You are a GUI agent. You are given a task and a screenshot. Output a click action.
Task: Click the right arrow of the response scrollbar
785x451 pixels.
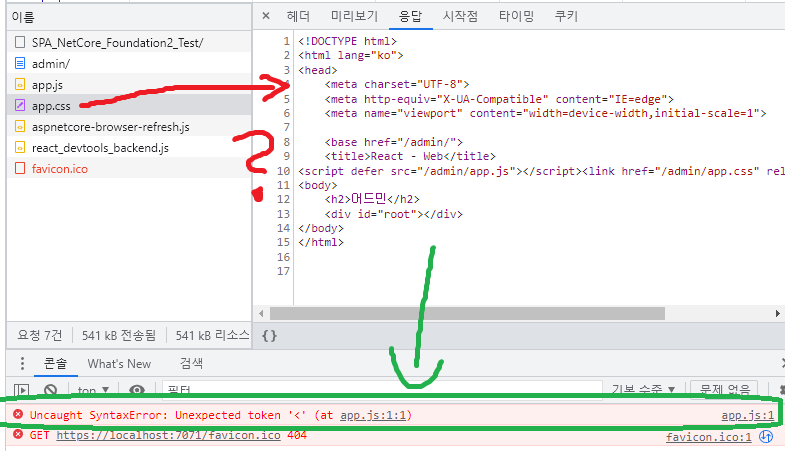click(x=777, y=313)
